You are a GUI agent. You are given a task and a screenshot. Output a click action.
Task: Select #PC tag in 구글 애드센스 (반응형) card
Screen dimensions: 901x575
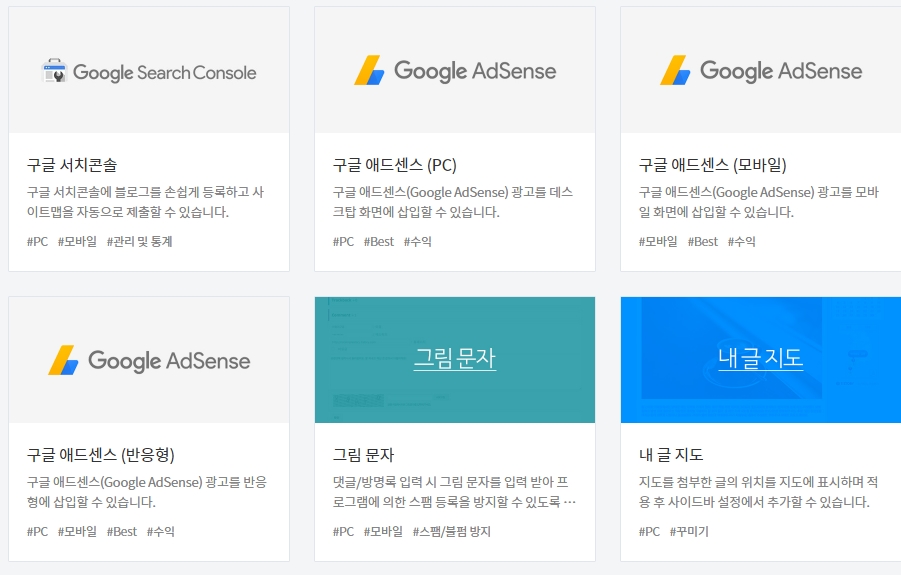37,531
